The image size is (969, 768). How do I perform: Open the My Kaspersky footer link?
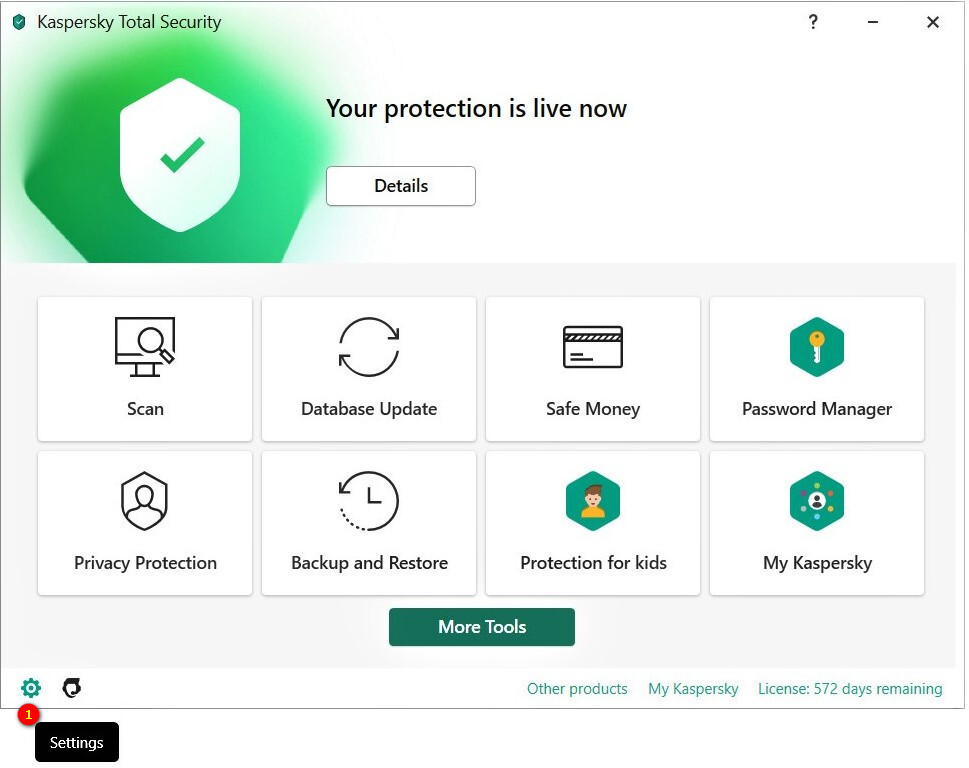[693, 689]
